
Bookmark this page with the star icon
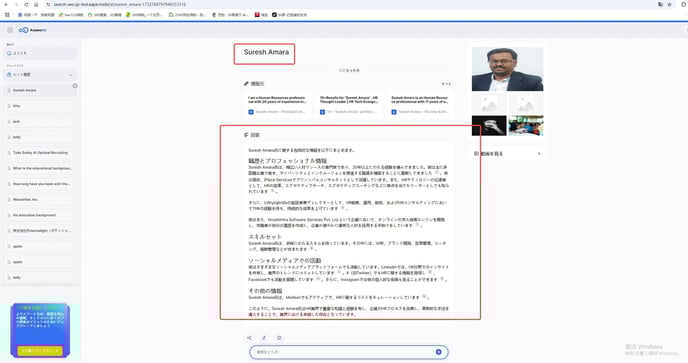[670, 4]
